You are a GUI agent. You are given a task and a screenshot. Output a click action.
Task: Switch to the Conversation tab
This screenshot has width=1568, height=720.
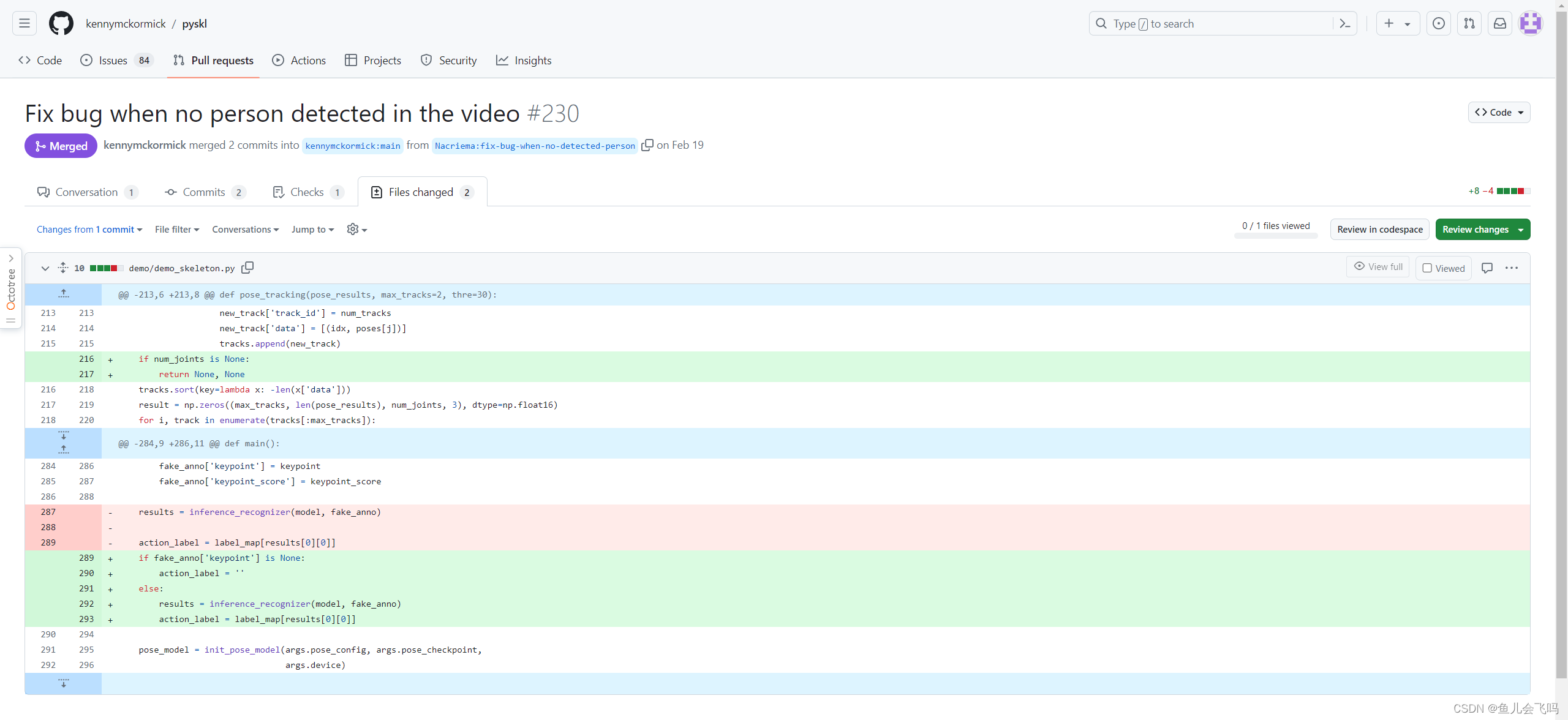pos(86,192)
